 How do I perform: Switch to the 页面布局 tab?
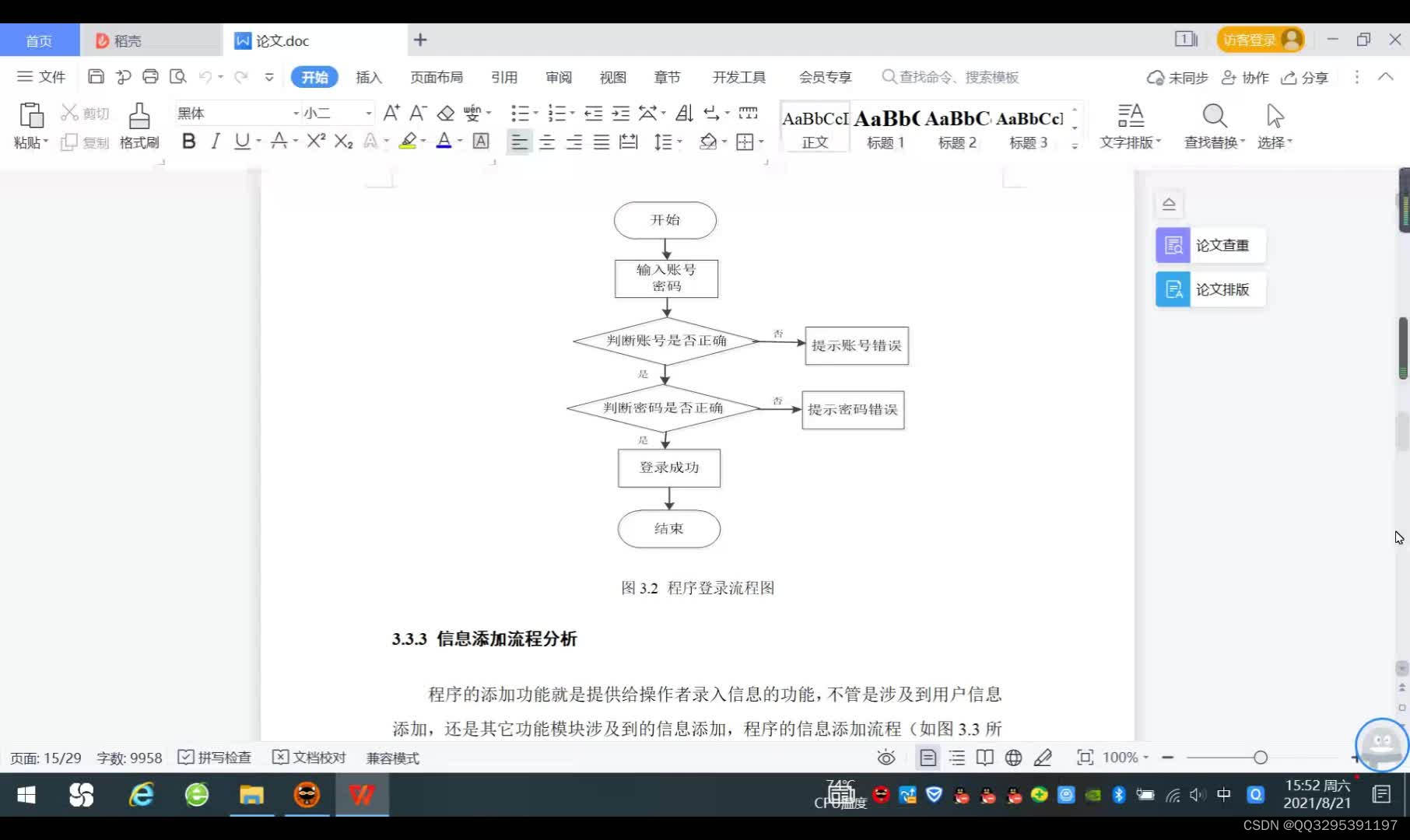click(x=437, y=77)
